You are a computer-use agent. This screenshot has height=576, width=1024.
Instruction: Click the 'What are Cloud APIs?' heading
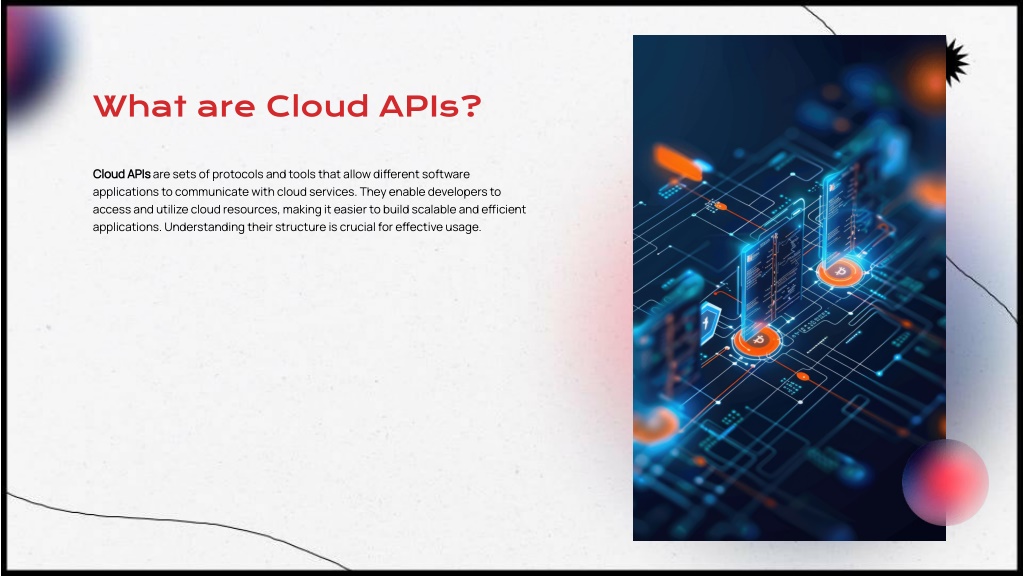pos(287,106)
